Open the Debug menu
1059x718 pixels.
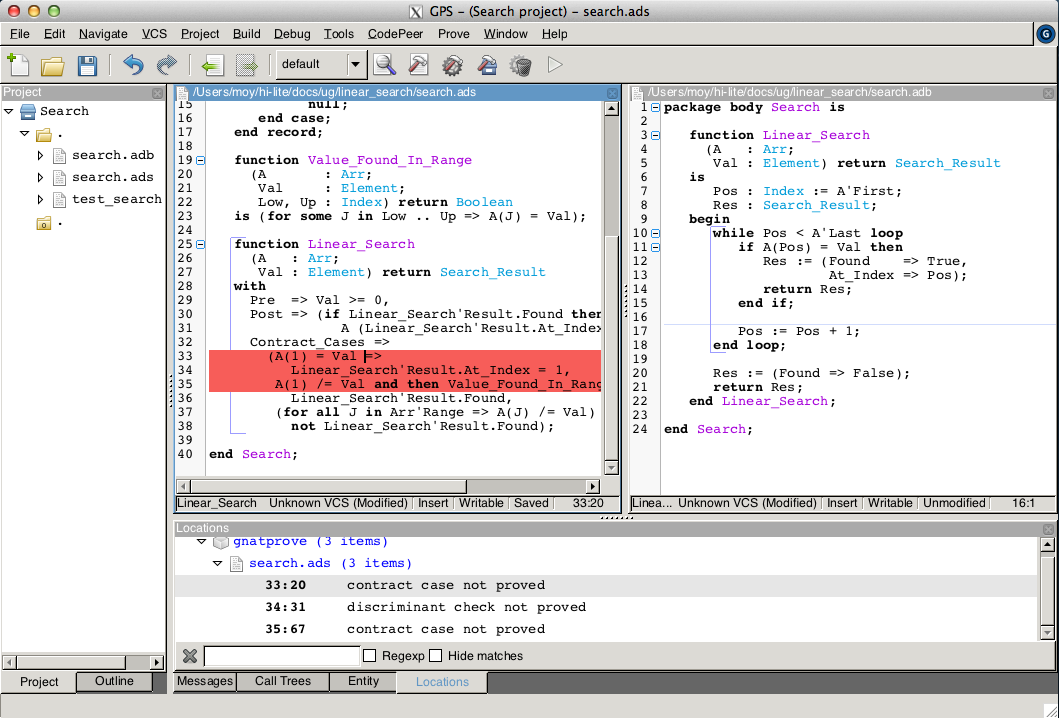click(292, 34)
